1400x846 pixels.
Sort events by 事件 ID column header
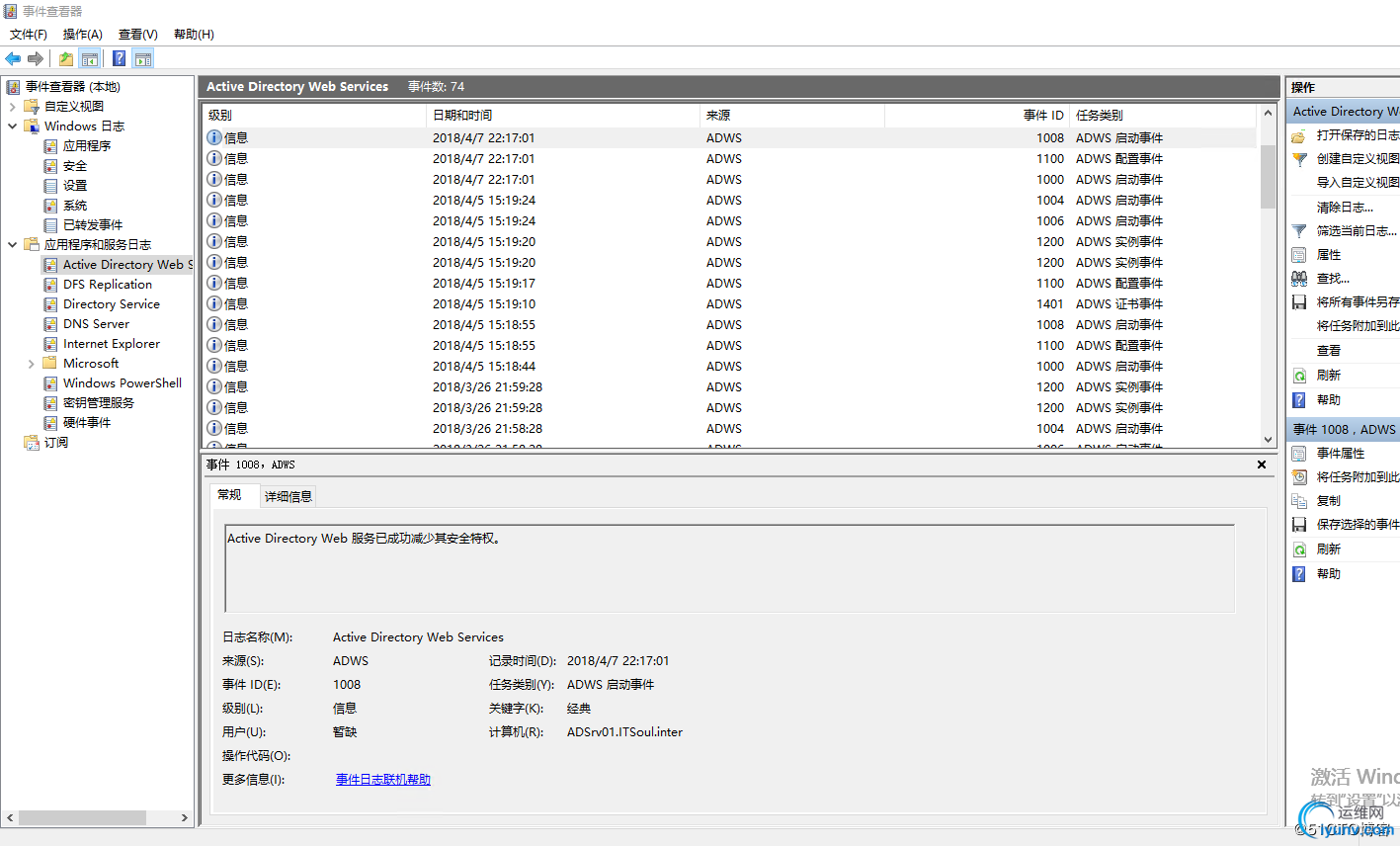coord(976,116)
